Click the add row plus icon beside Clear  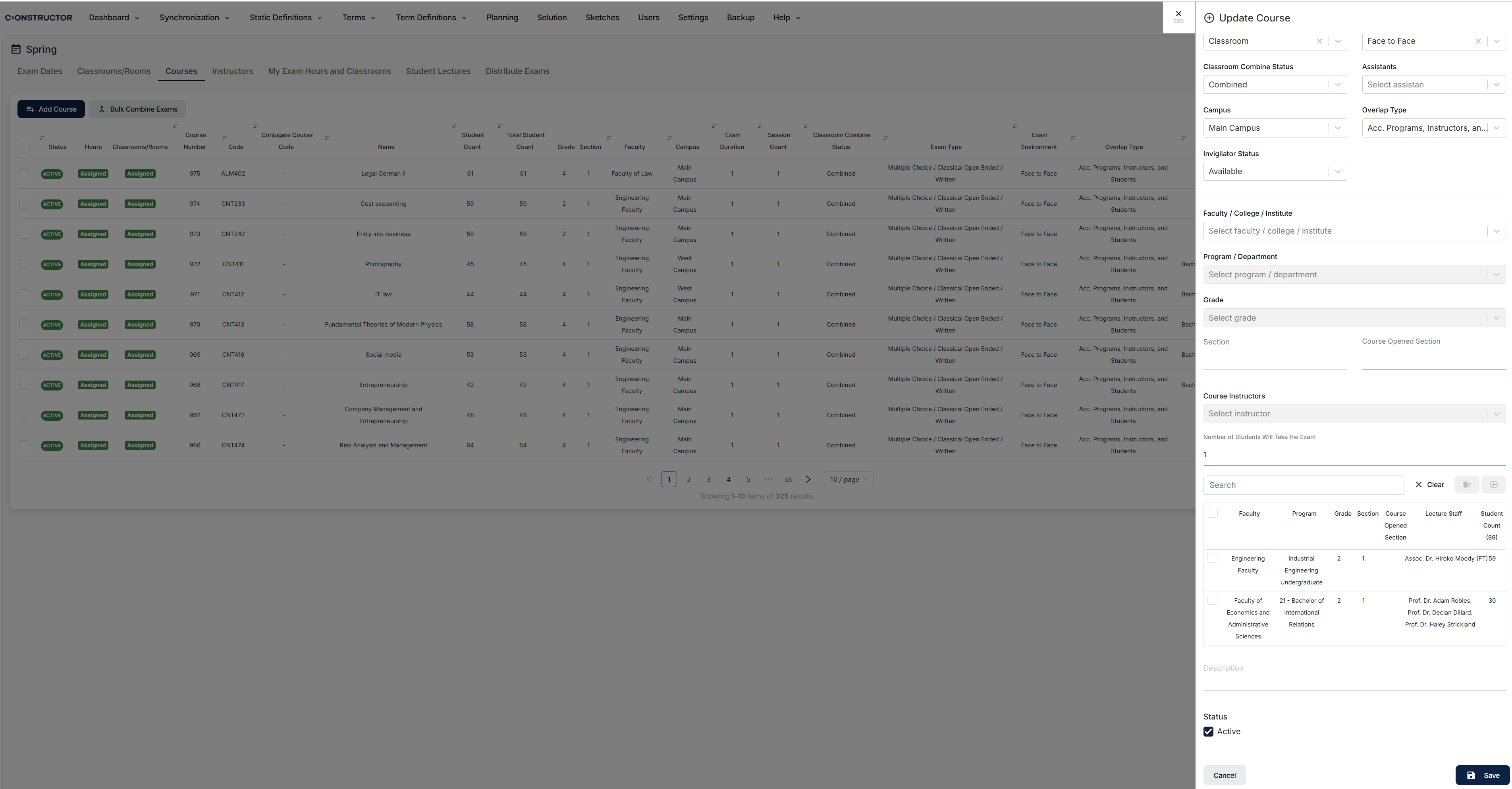[x=1493, y=485]
